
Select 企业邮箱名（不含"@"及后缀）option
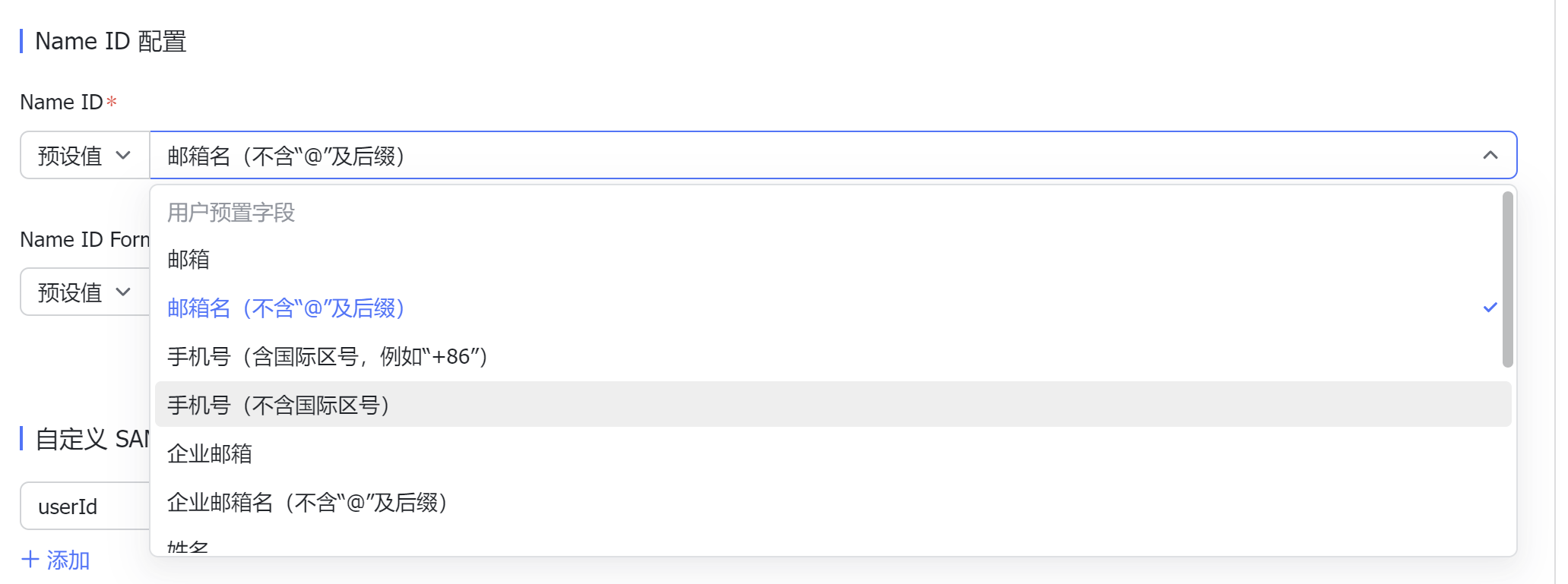[307, 502]
